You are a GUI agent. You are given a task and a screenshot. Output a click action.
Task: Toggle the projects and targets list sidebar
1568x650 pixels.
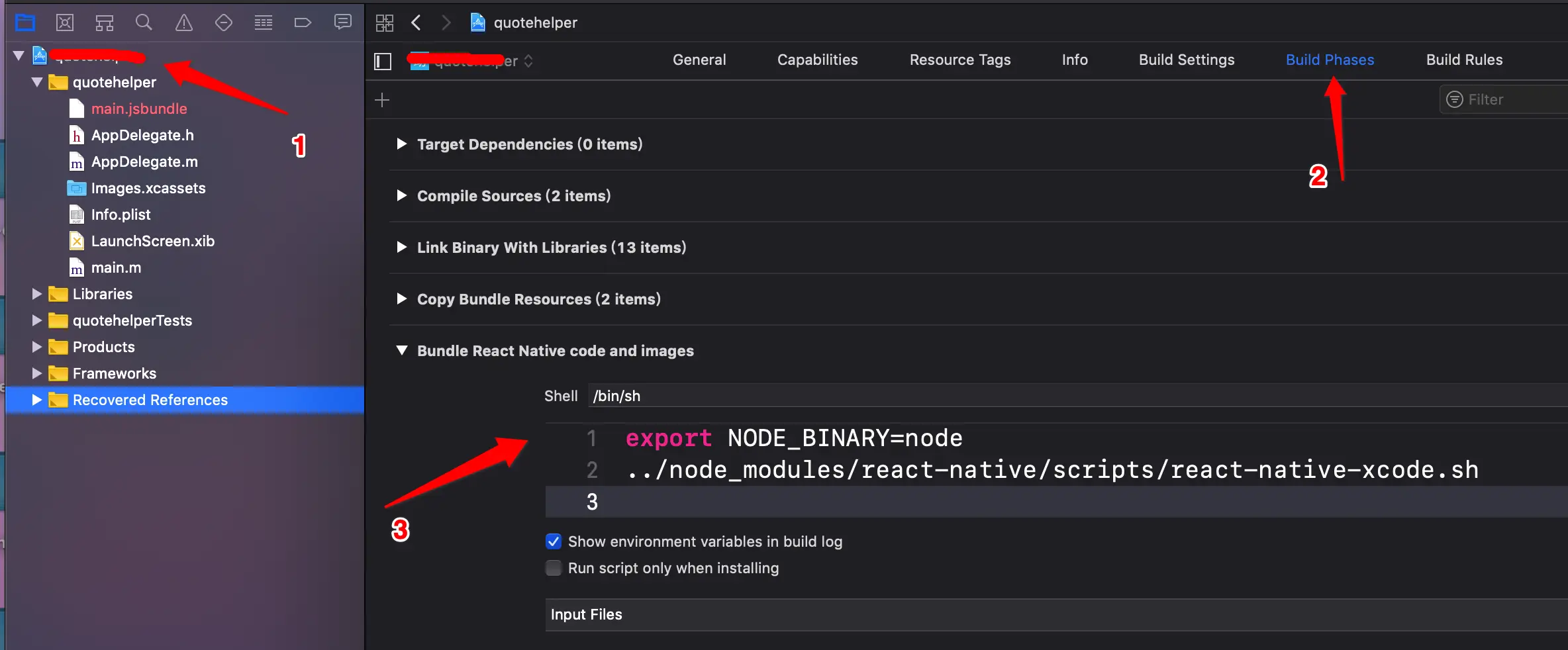383,61
